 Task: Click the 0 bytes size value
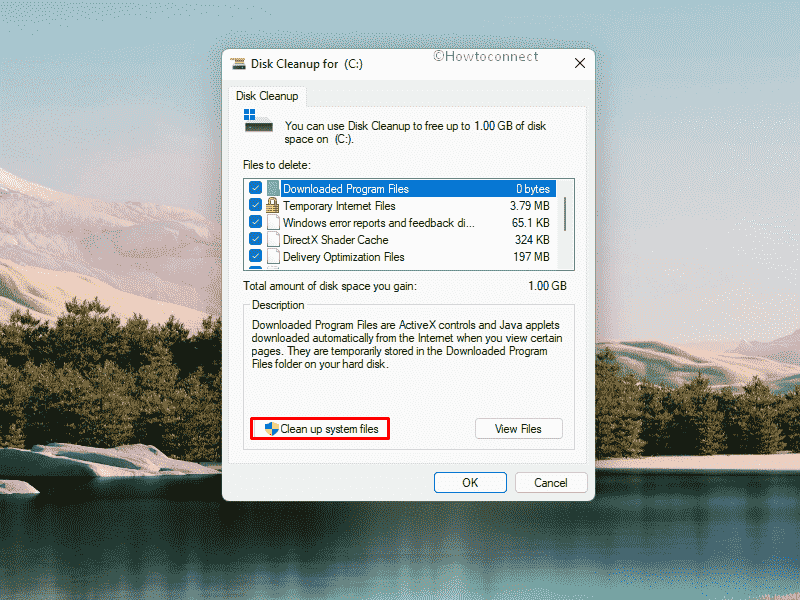coord(533,189)
